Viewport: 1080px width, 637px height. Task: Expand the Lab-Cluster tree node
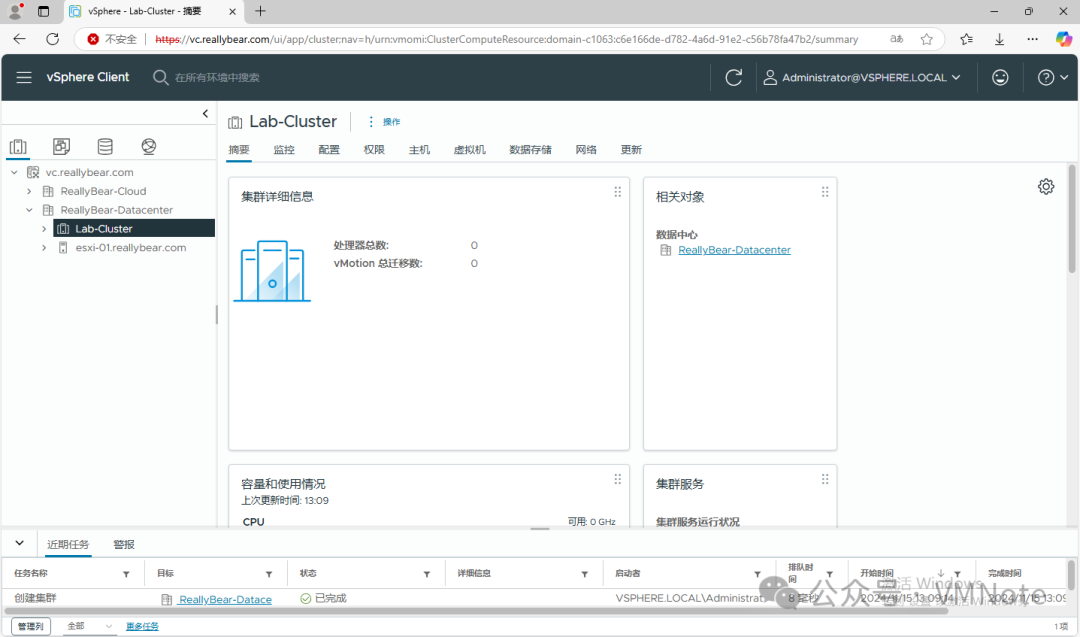click(44, 229)
